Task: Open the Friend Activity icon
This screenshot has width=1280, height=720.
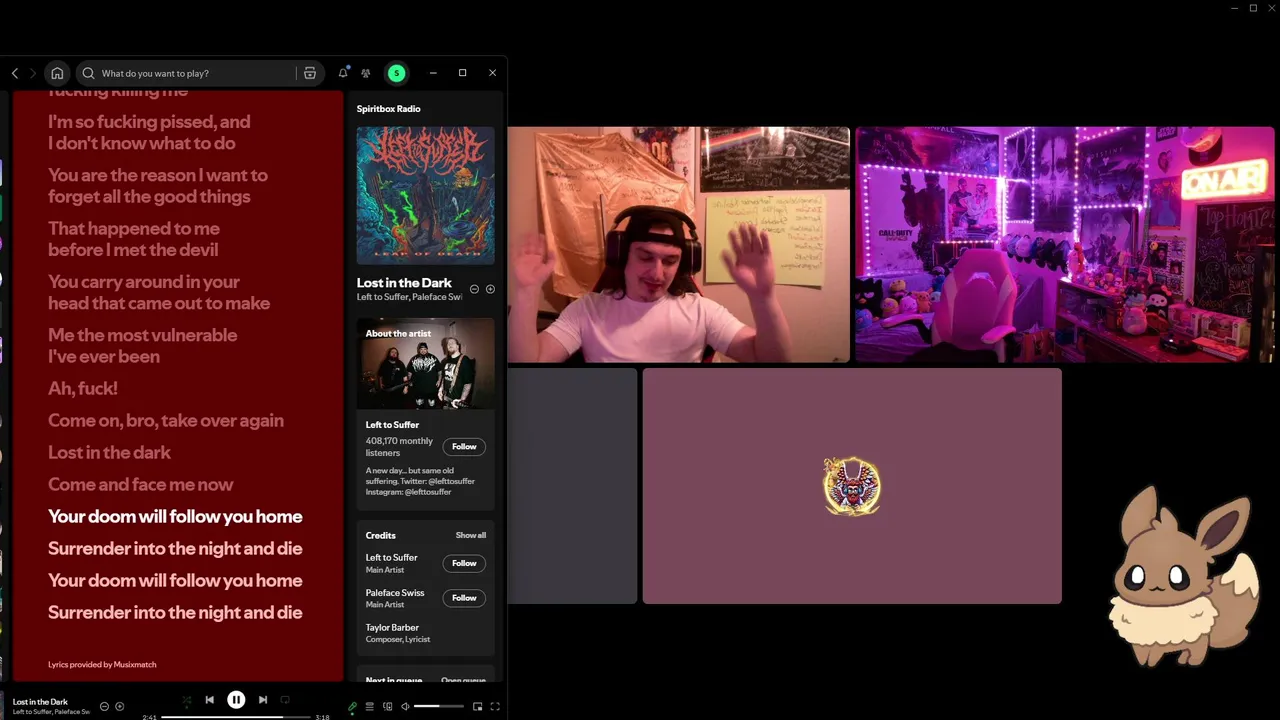Action: [366, 73]
